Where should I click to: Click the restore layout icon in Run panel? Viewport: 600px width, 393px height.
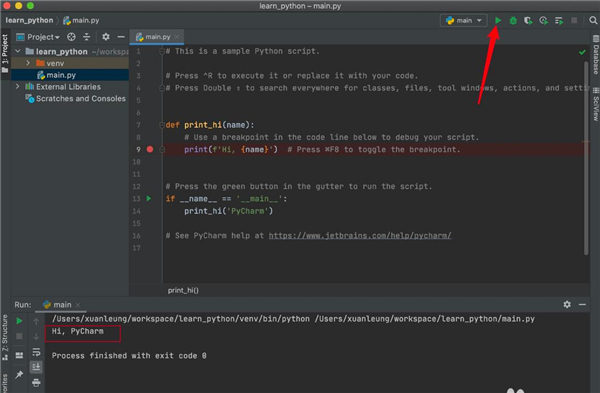(19, 355)
